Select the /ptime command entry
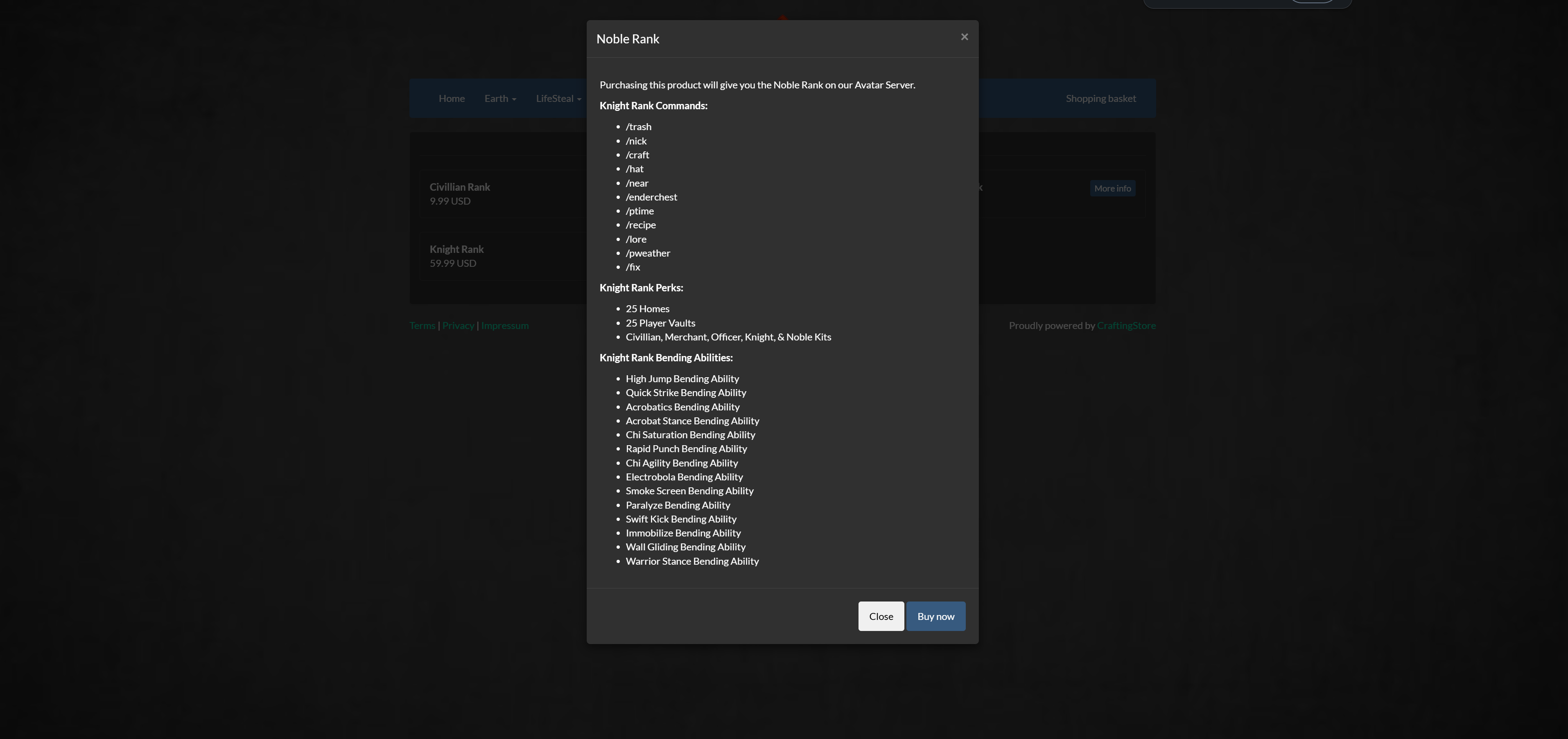 (x=640, y=211)
